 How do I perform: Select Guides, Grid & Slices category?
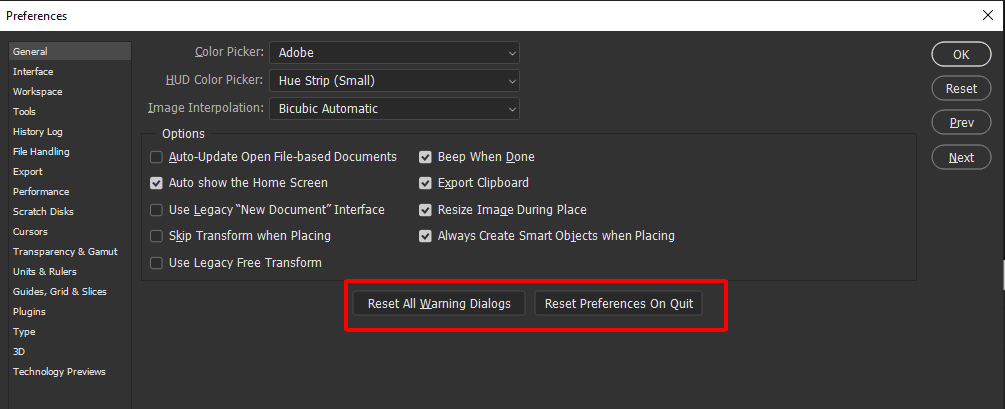click(x=59, y=292)
